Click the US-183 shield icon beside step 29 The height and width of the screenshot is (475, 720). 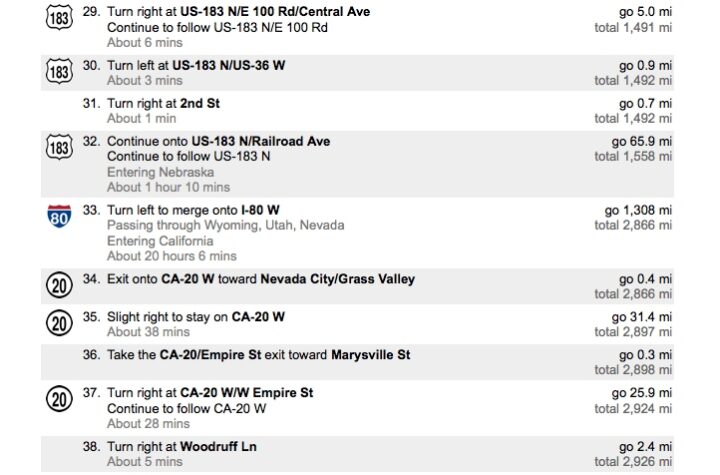pyautogui.click(x=59, y=18)
